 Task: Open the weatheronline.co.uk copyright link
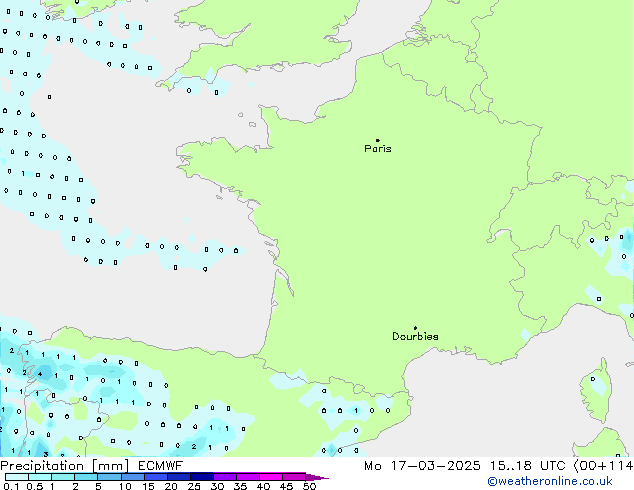[x=550, y=481]
